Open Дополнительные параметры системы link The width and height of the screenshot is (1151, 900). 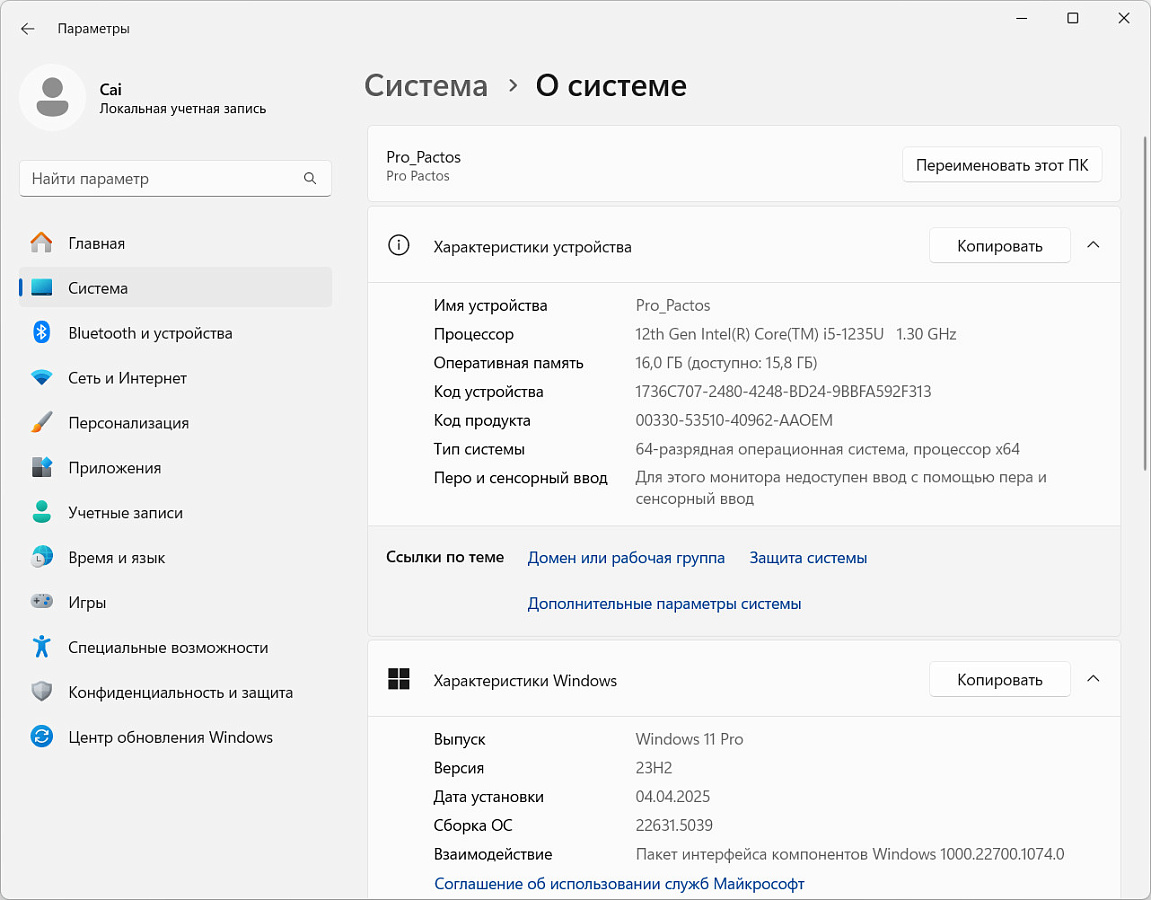coord(664,603)
